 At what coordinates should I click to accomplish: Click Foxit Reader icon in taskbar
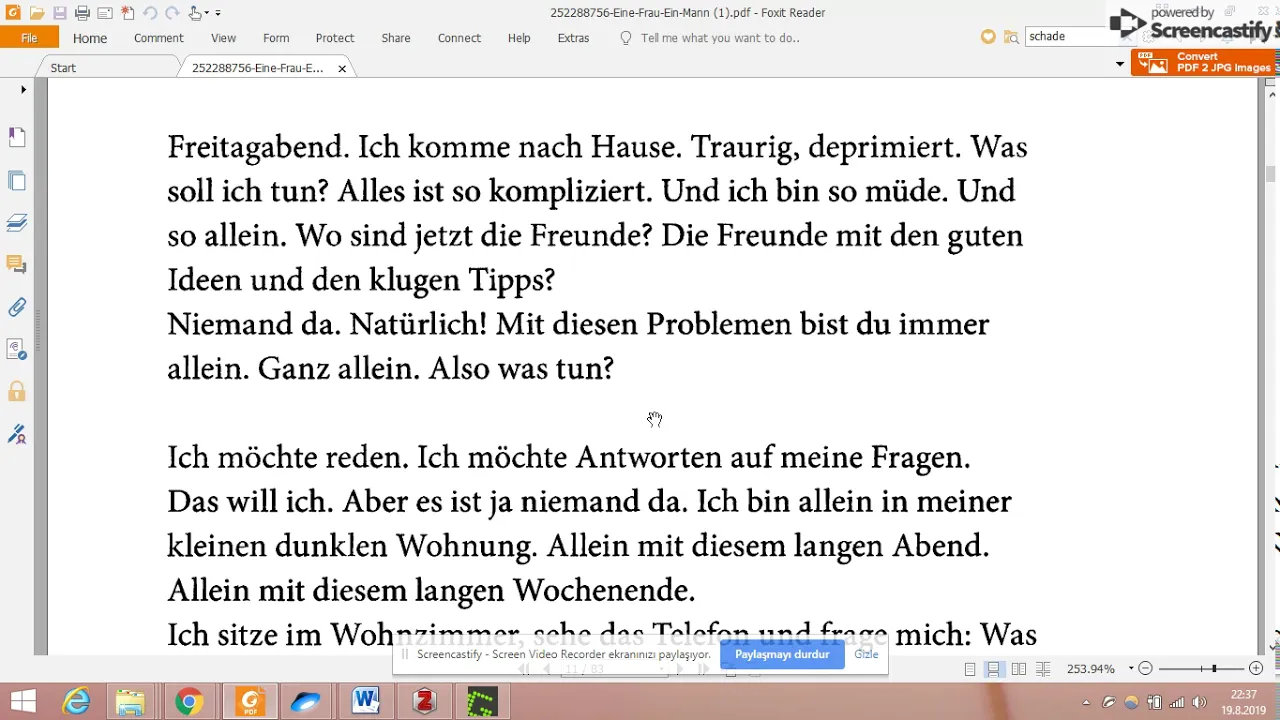(x=250, y=702)
